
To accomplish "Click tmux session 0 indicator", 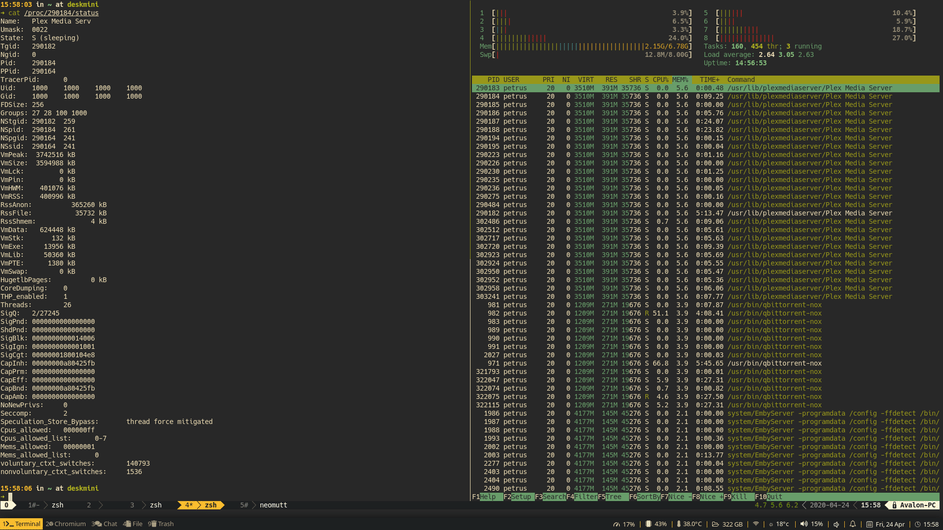I will click(x=6, y=505).
